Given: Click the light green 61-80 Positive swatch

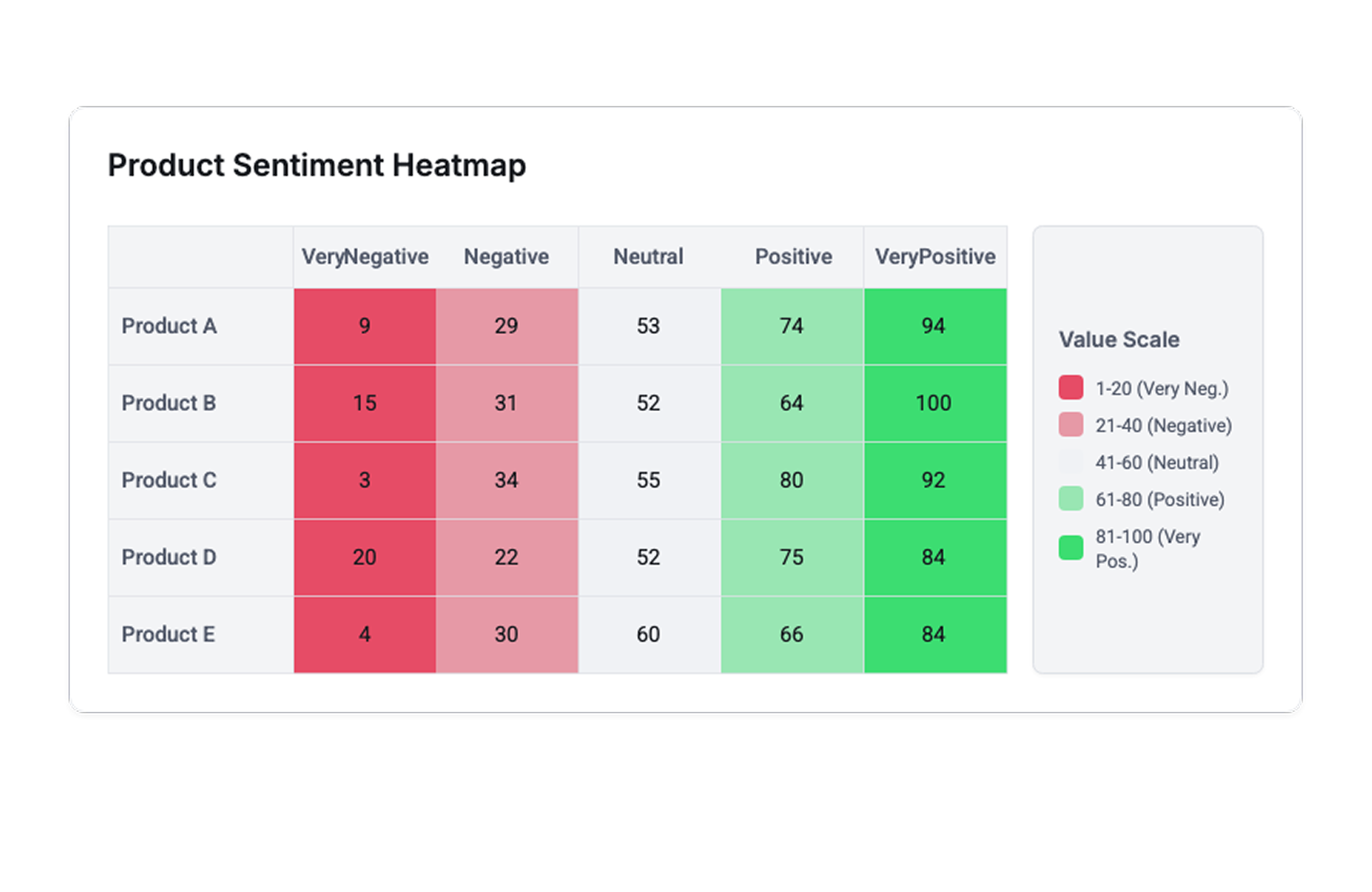Looking at the screenshot, I should tap(1070, 499).
